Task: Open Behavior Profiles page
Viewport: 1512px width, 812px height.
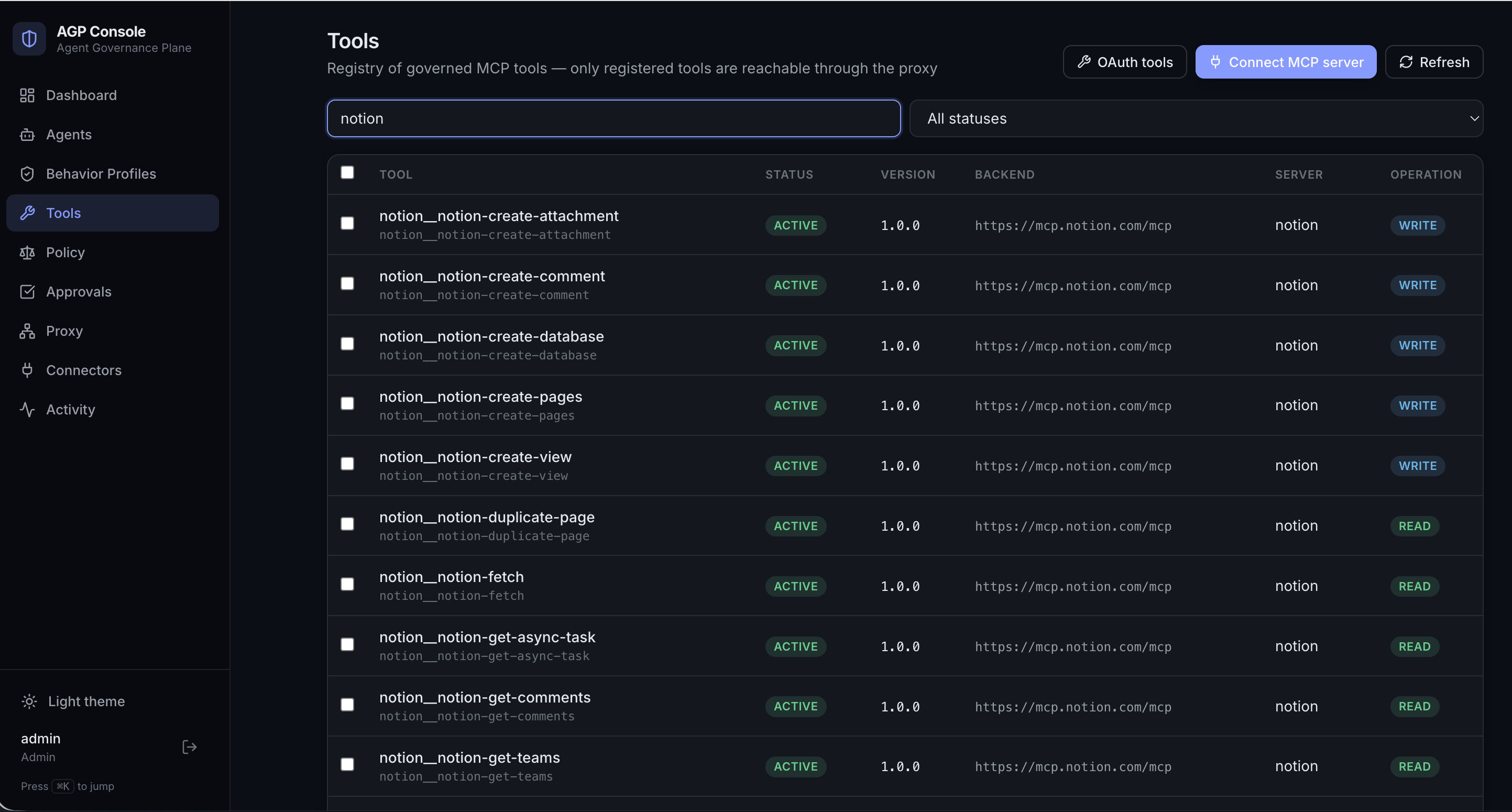Action: 112,174
